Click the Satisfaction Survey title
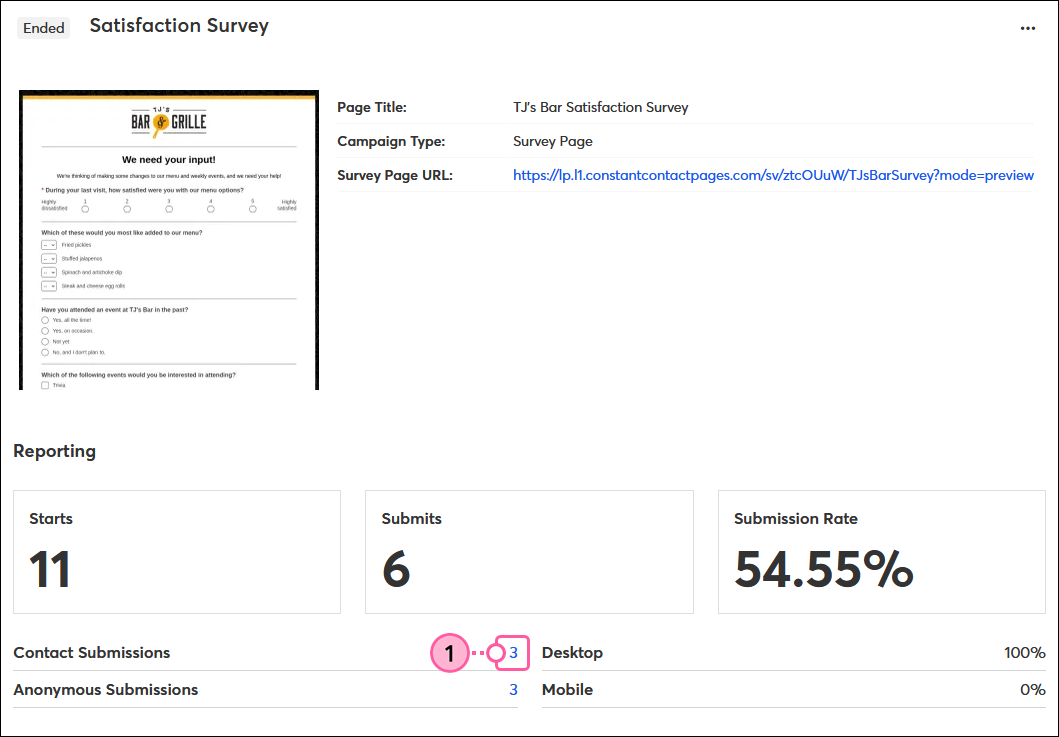 pyautogui.click(x=179, y=26)
